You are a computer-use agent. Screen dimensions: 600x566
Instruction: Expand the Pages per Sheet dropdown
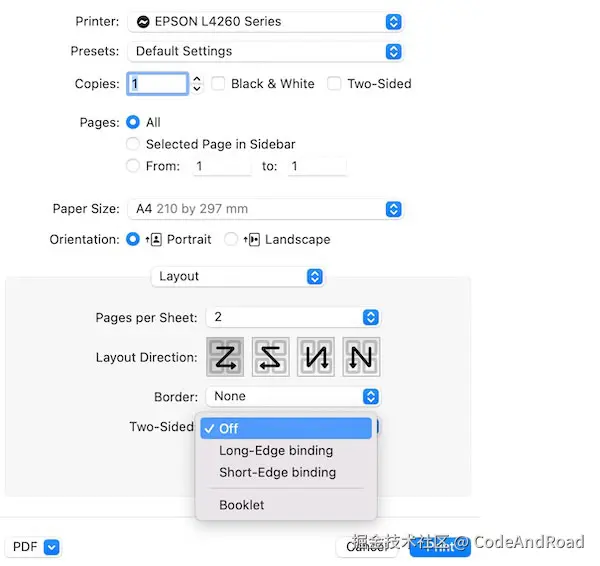(x=293, y=317)
